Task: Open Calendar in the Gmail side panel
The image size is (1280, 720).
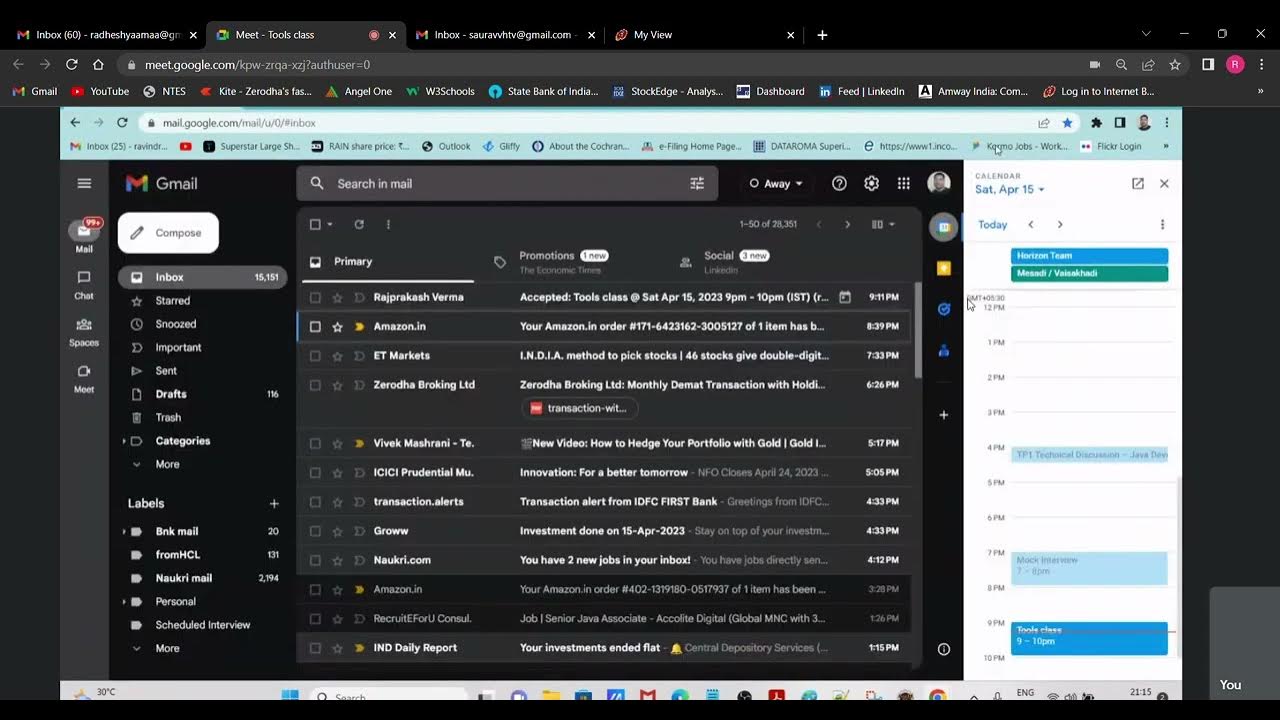Action: click(943, 227)
